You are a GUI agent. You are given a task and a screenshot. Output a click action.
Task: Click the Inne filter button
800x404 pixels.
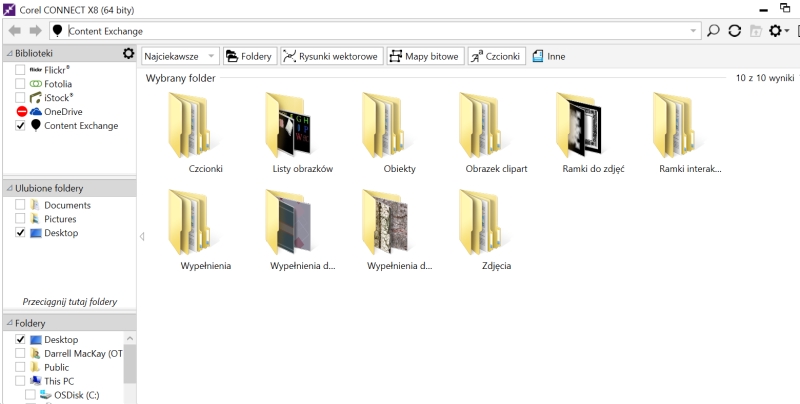(549, 56)
